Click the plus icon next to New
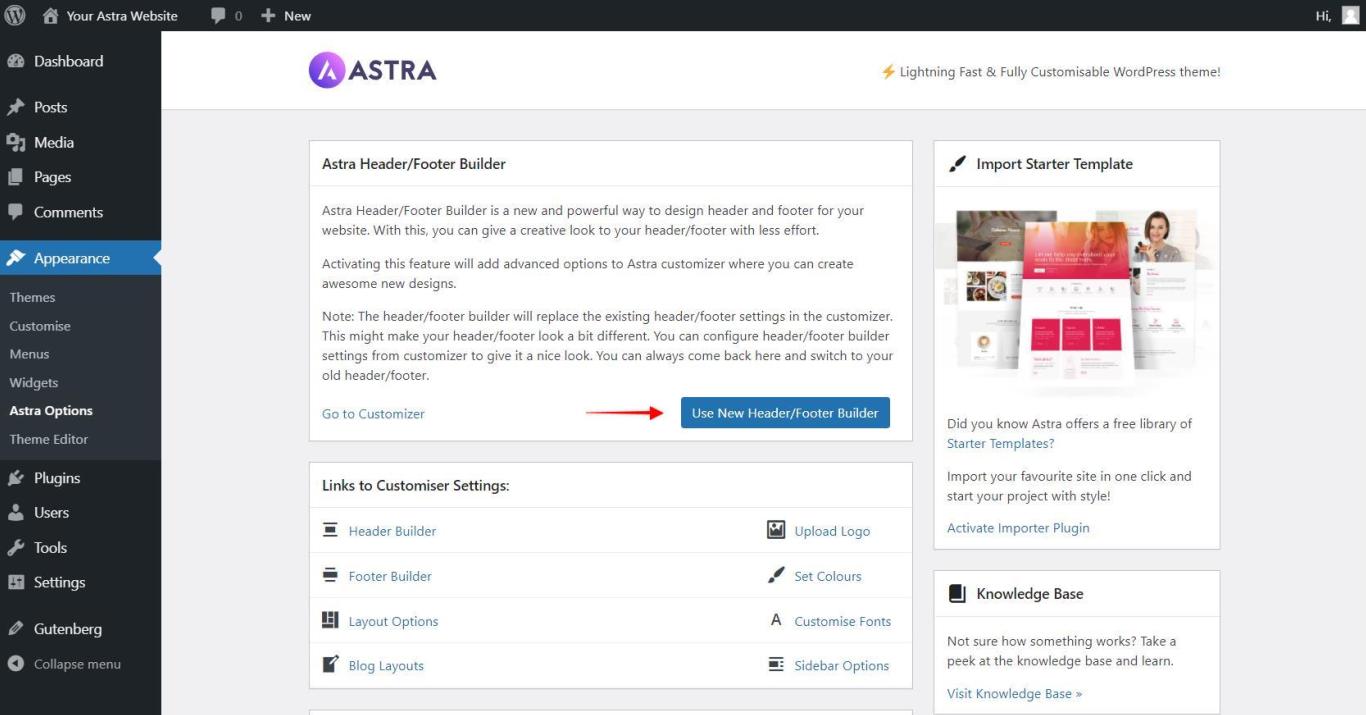1366x715 pixels. [x=268, y=16]
